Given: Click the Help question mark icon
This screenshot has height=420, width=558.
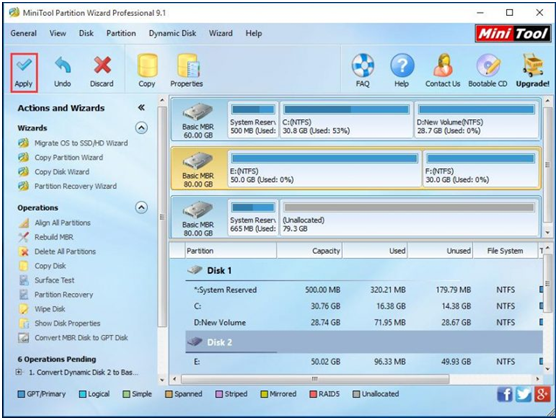Looking at the screenshot, I should 402,65.
